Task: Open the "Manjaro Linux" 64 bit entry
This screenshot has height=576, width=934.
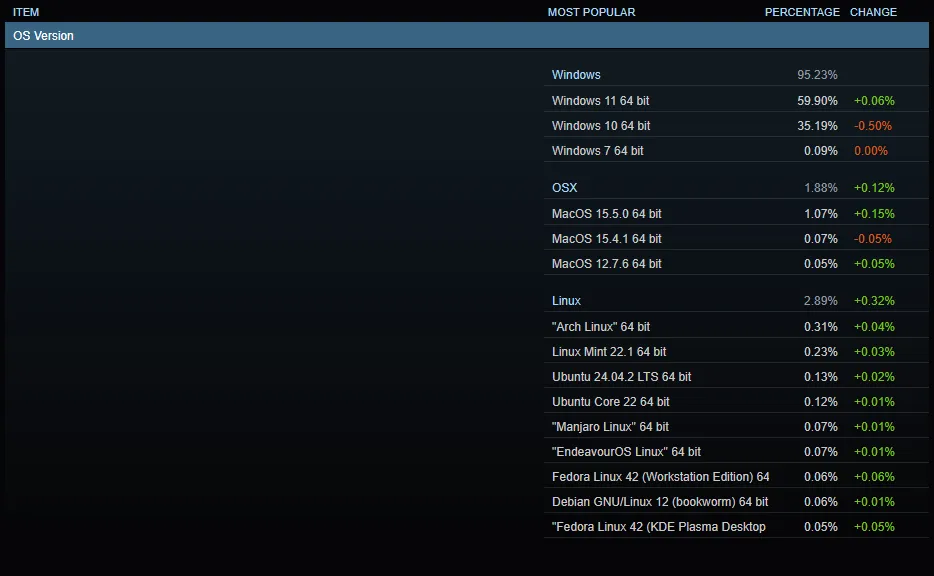Action: (736, 426)
